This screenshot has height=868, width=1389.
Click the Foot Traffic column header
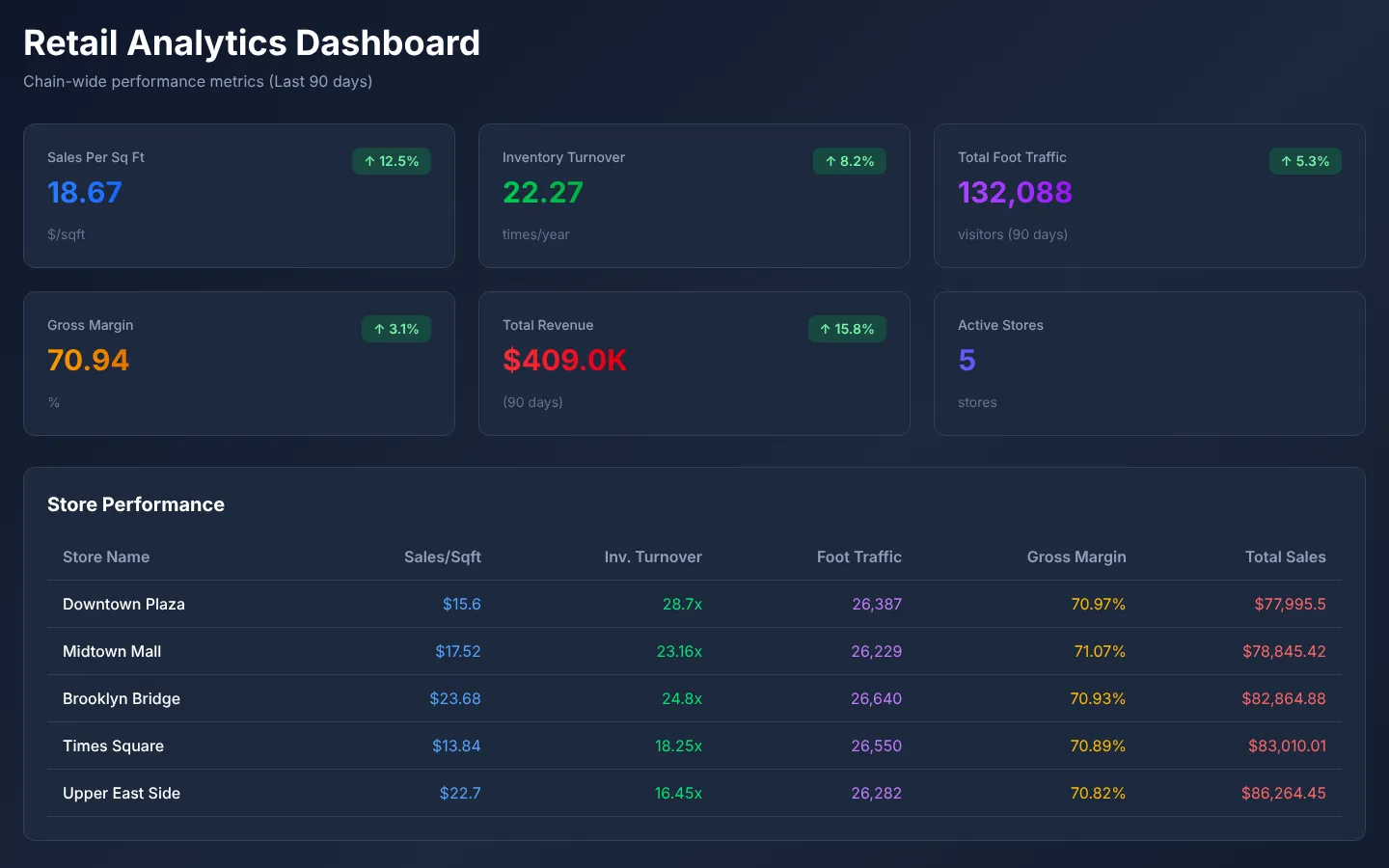click(859, 556)
